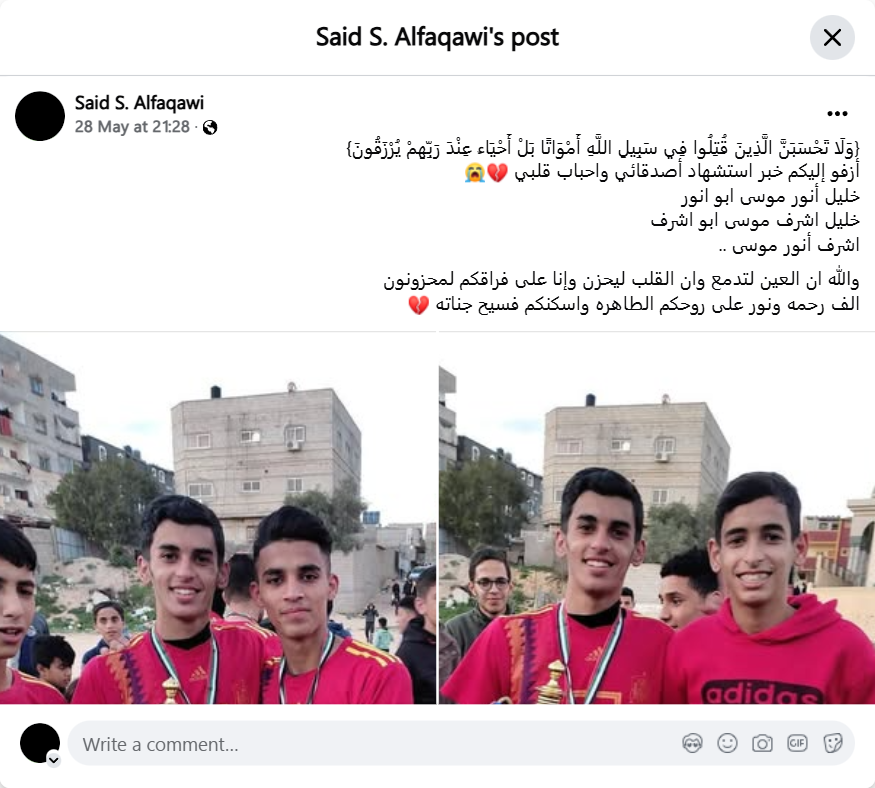Expand the commenter identity chevron dropdown
This screenshot has height=788, width=875.
[54, 760]
